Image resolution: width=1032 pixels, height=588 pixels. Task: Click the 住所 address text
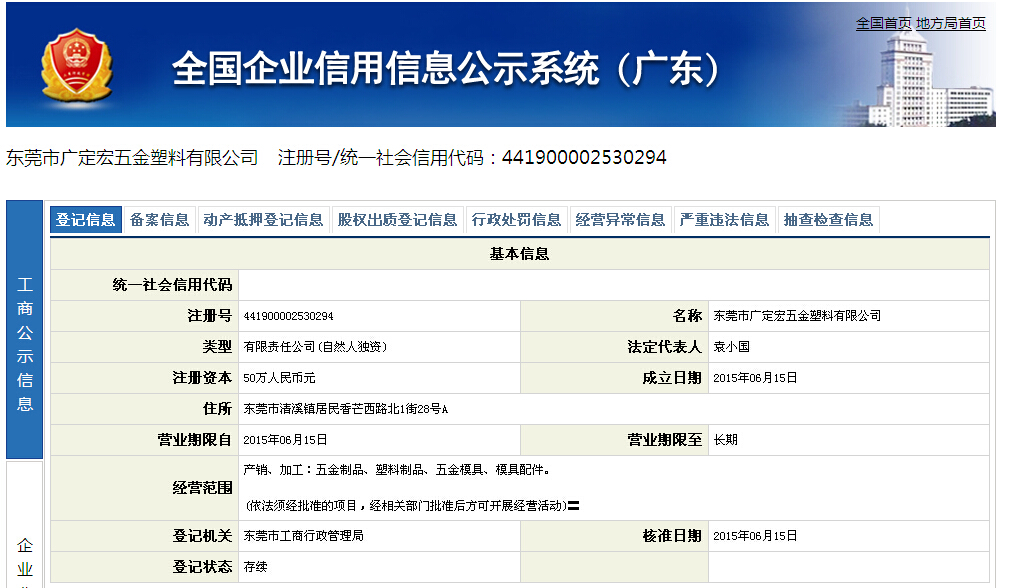[346, 409]
